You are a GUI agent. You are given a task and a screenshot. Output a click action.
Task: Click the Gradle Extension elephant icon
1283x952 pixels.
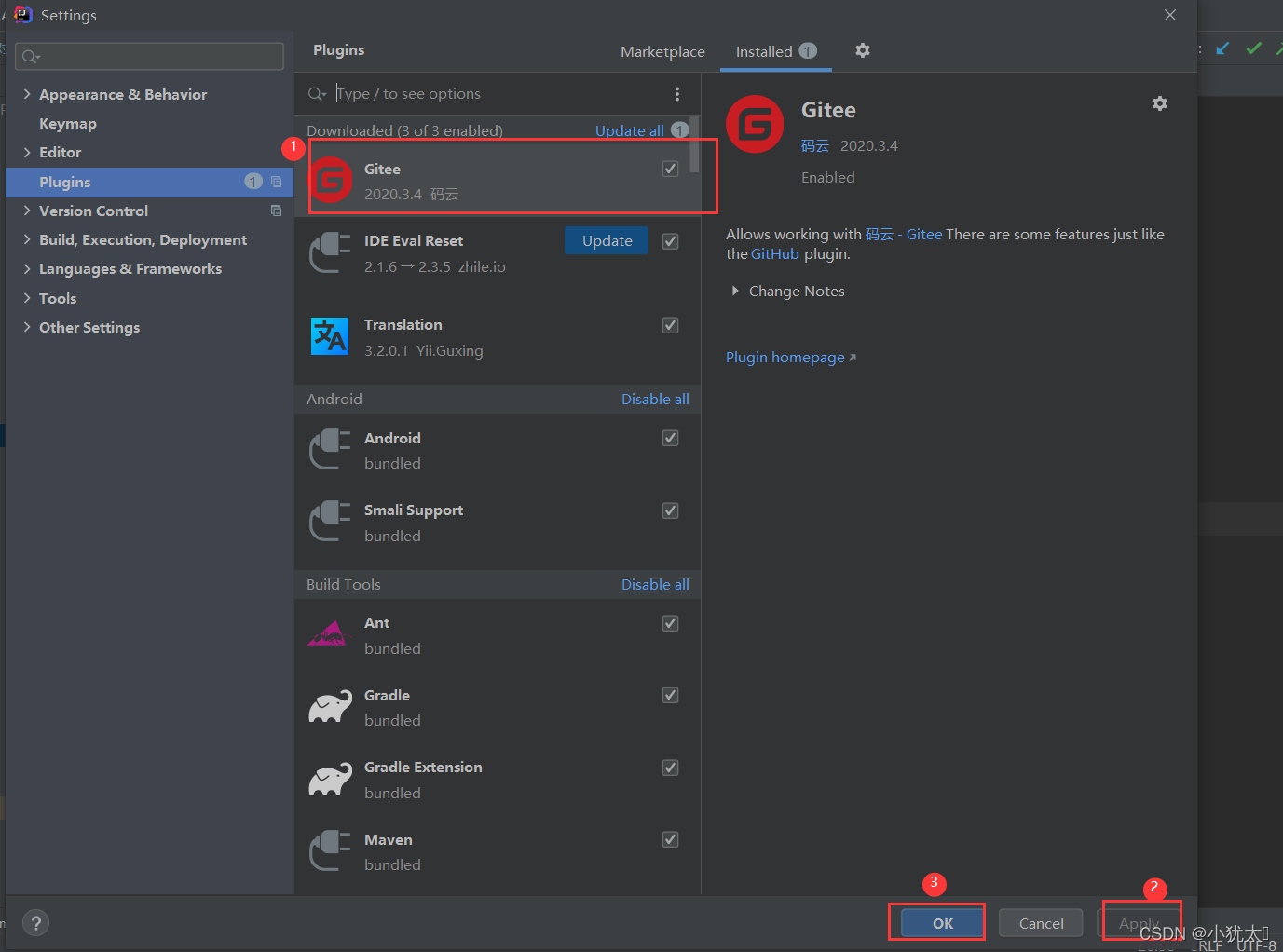pyautogui.click(x=330, y=779)
